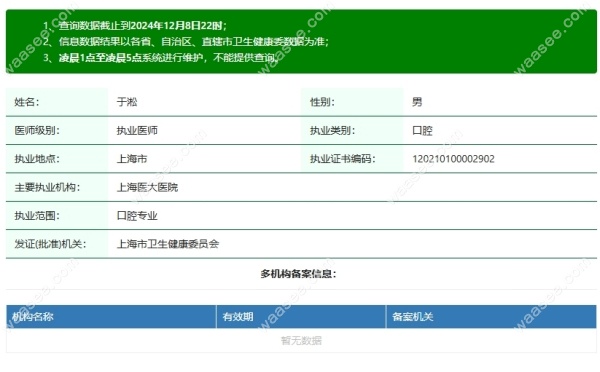Select the institution 上海医大医院
The height and width of the screenshot is (372, 600).
pyautogui.click(x=147, y=187)
